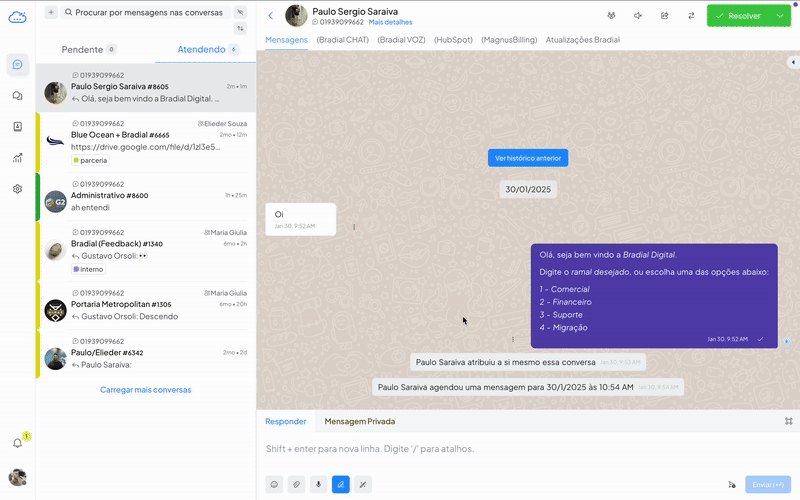
Task: Open Contacts icon in left sidebar
Action: pyautogui.click(x=17, y=127)
